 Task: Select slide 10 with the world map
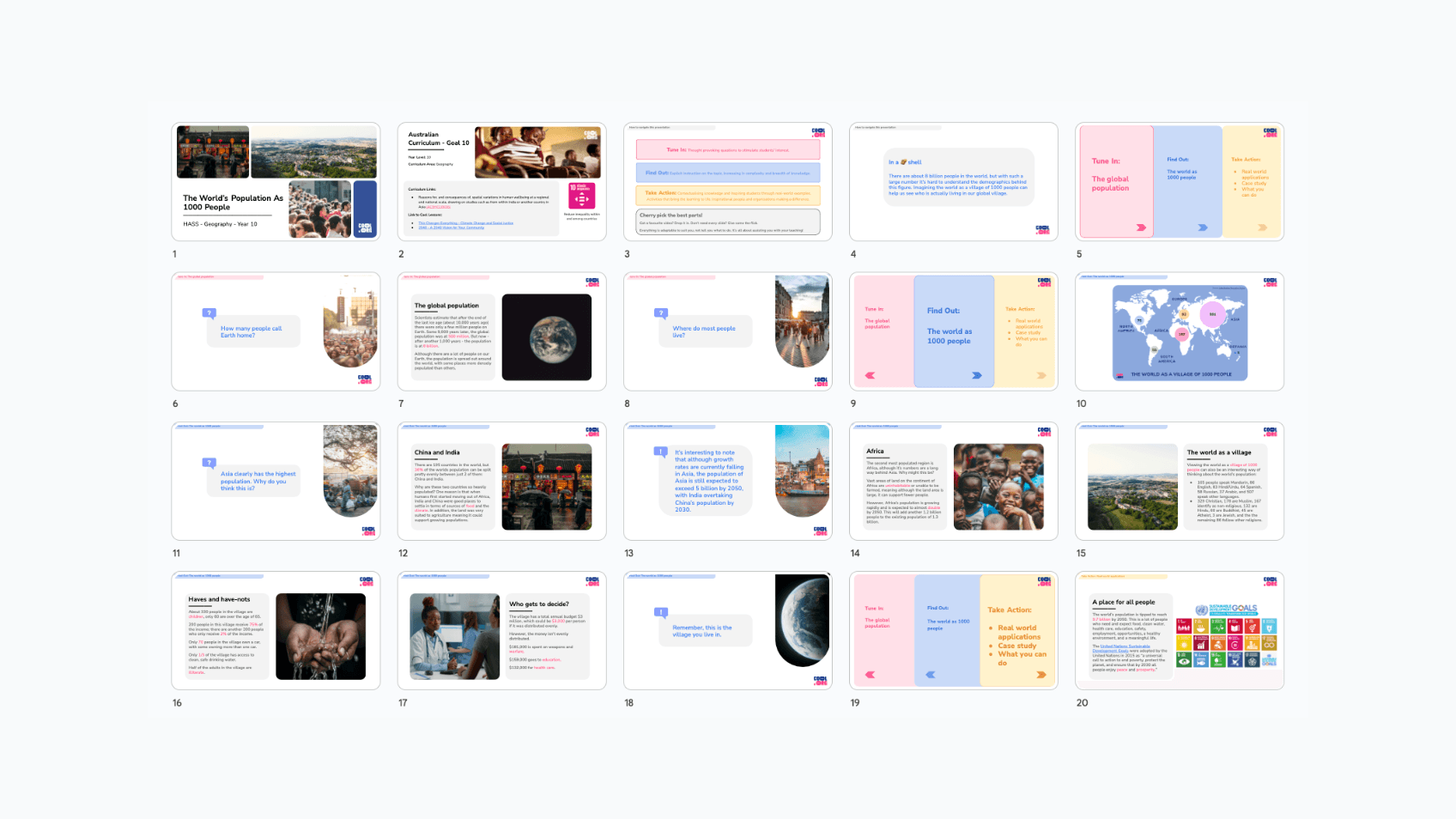(1179, 331)
